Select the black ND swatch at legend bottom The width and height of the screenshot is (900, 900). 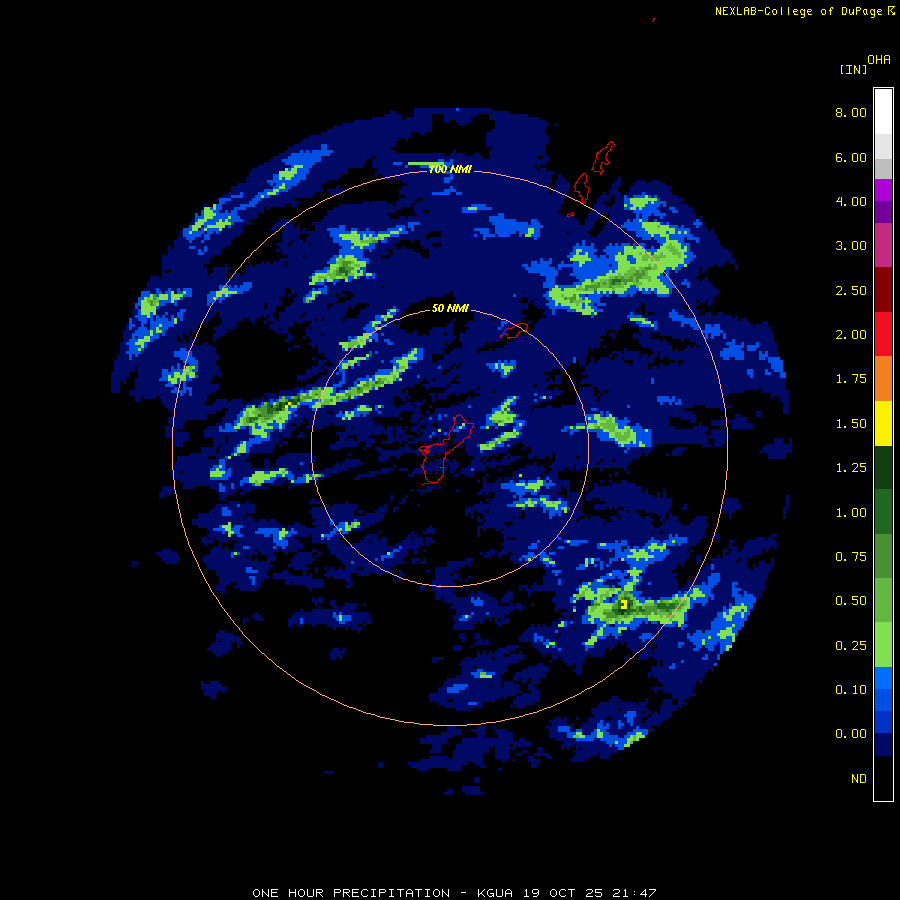click(x=883, y=778)
